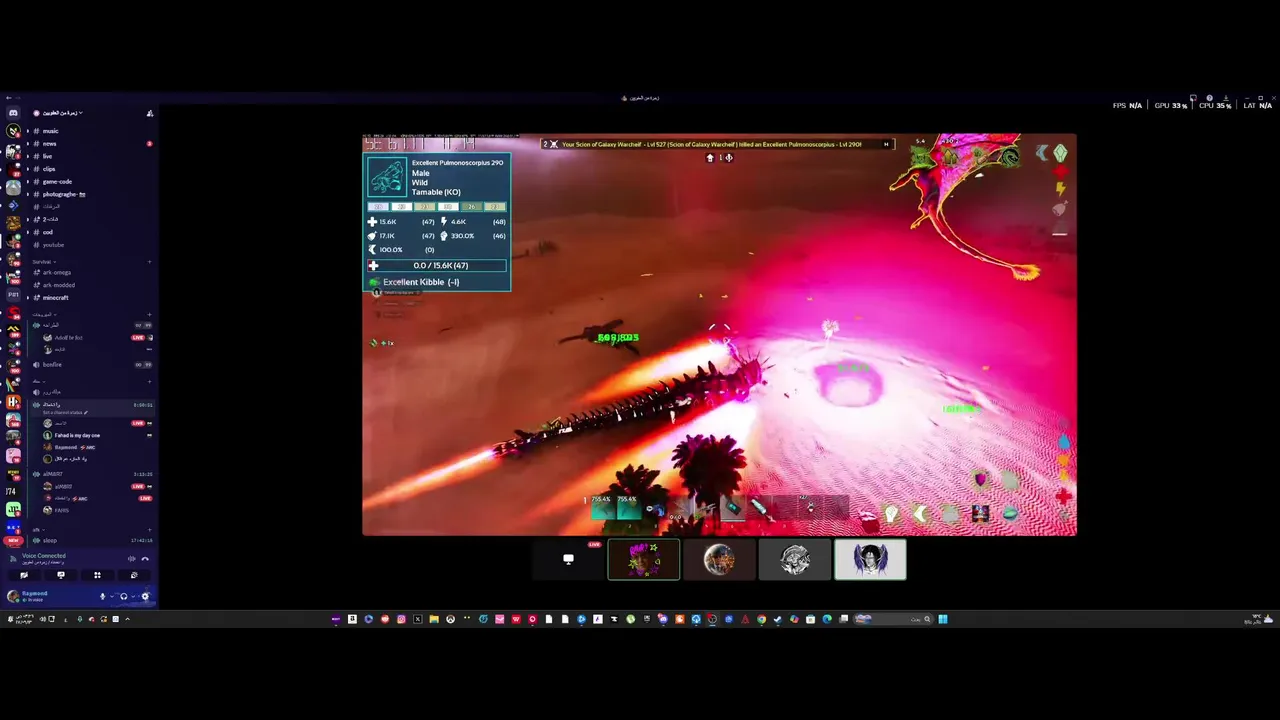
Task: Open the orange H server icon
Action: pyautogui.click(x=13, y=402)
